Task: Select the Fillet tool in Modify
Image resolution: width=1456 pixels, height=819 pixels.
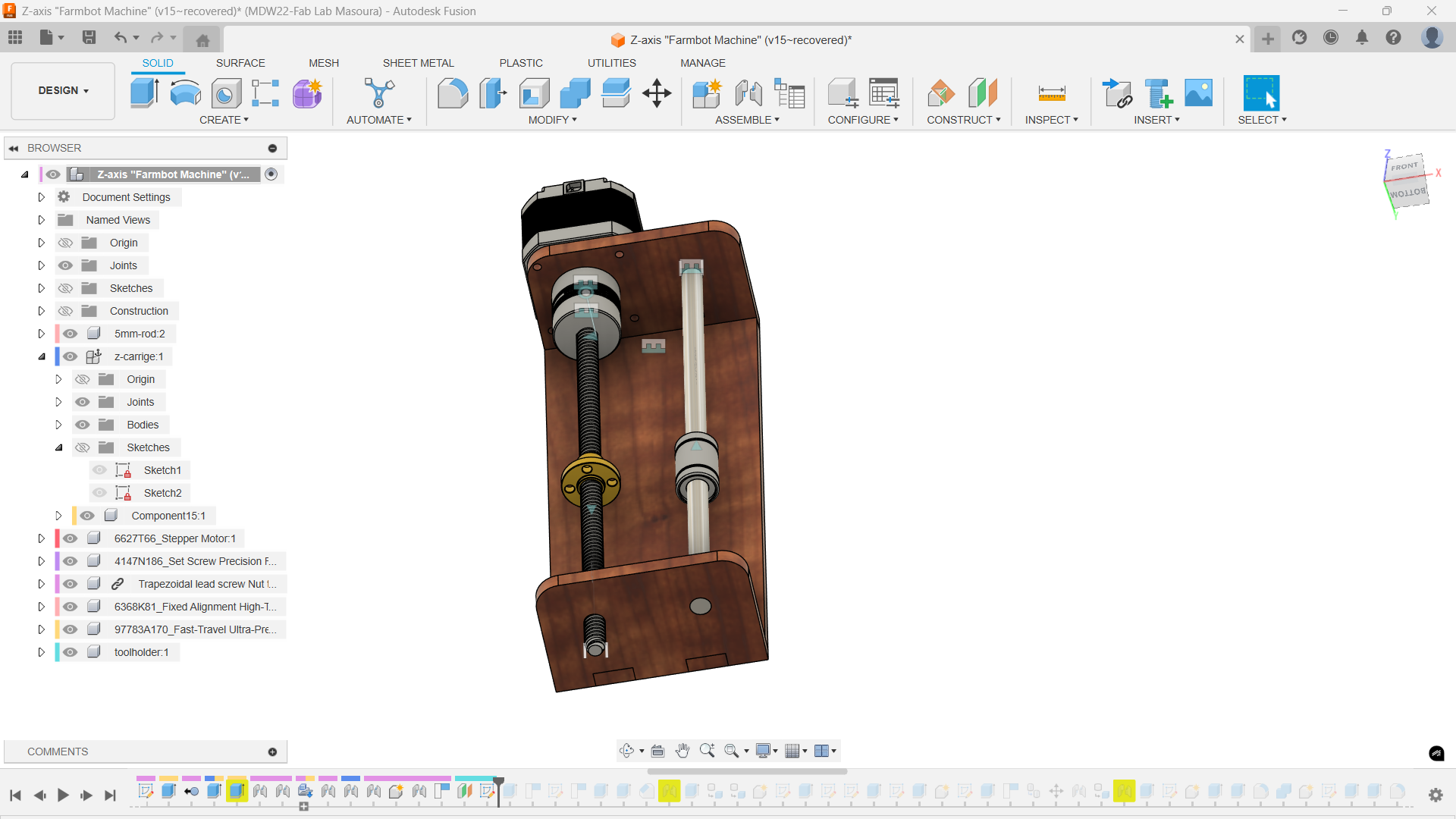Action: click(453, 93)
